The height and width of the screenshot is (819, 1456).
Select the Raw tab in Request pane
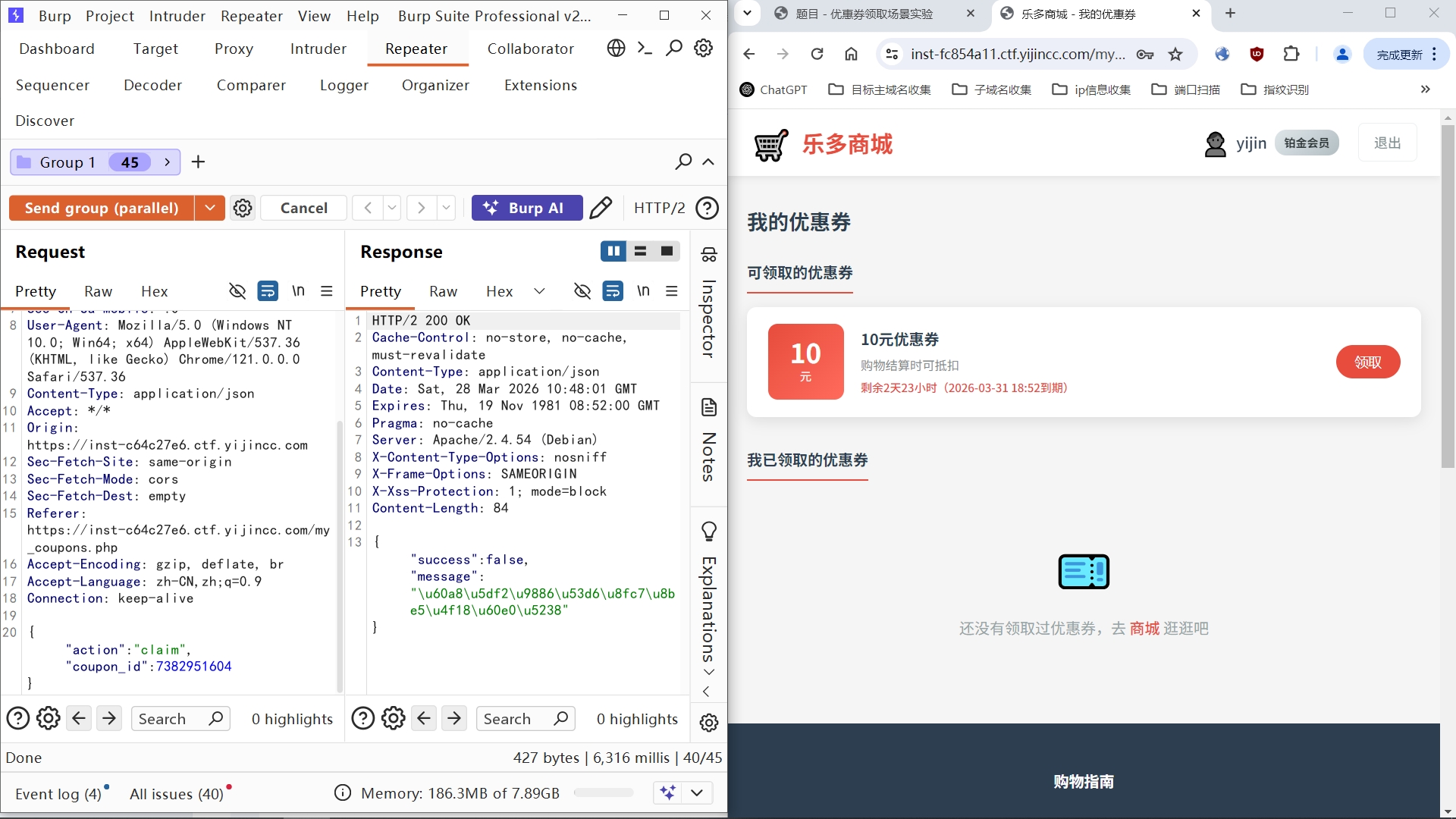click(98, 291)
